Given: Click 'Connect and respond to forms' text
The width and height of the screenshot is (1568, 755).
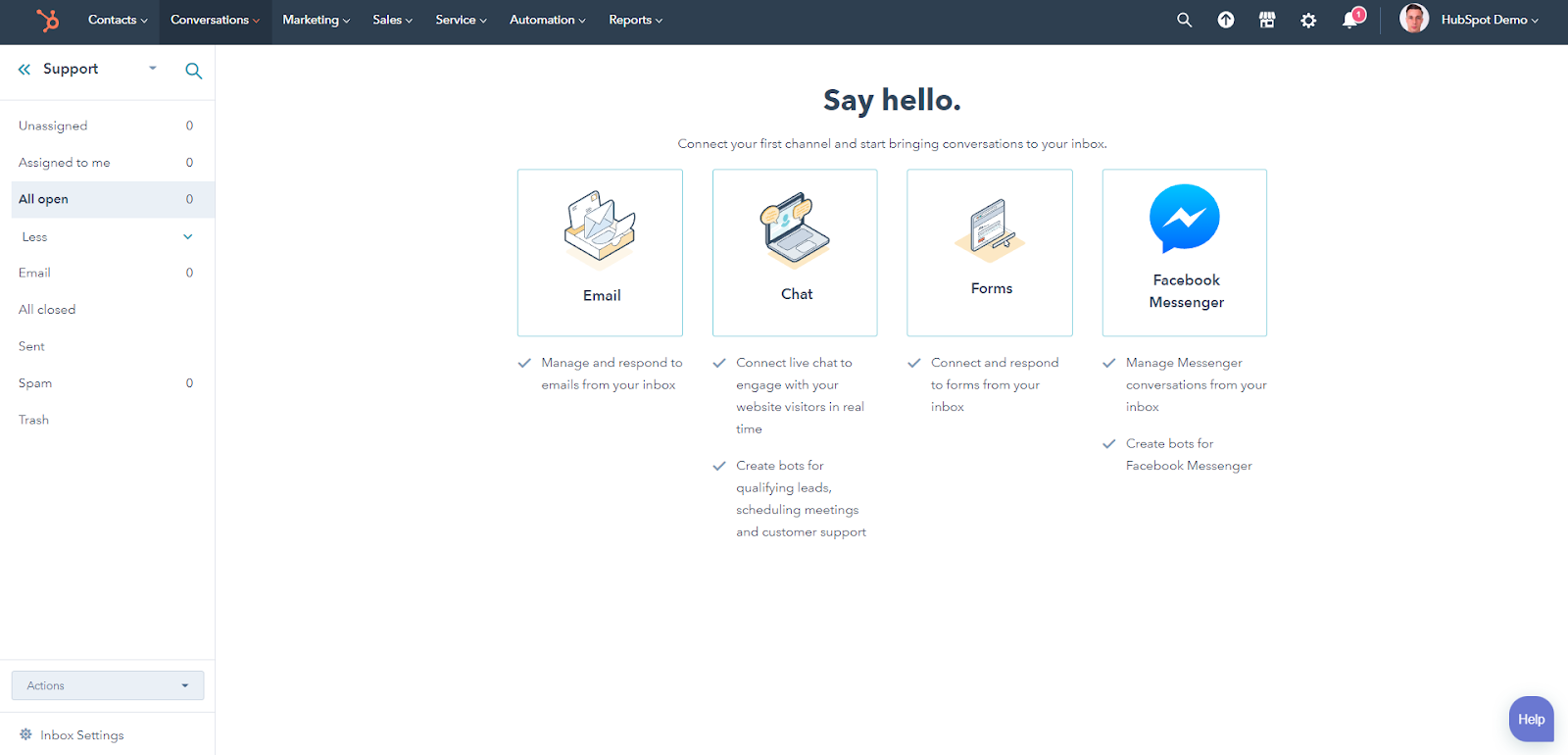Looking at the screenshot, I should click(995, 384).
